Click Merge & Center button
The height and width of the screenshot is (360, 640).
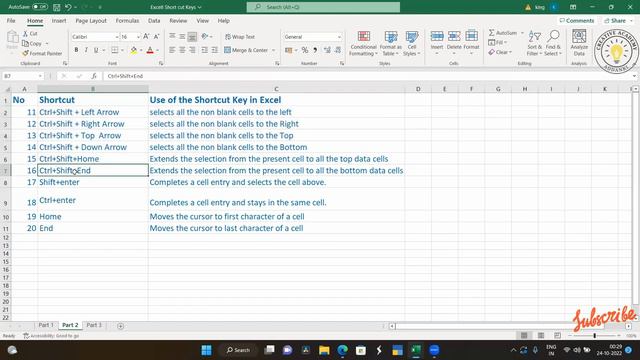click(246, 50)
